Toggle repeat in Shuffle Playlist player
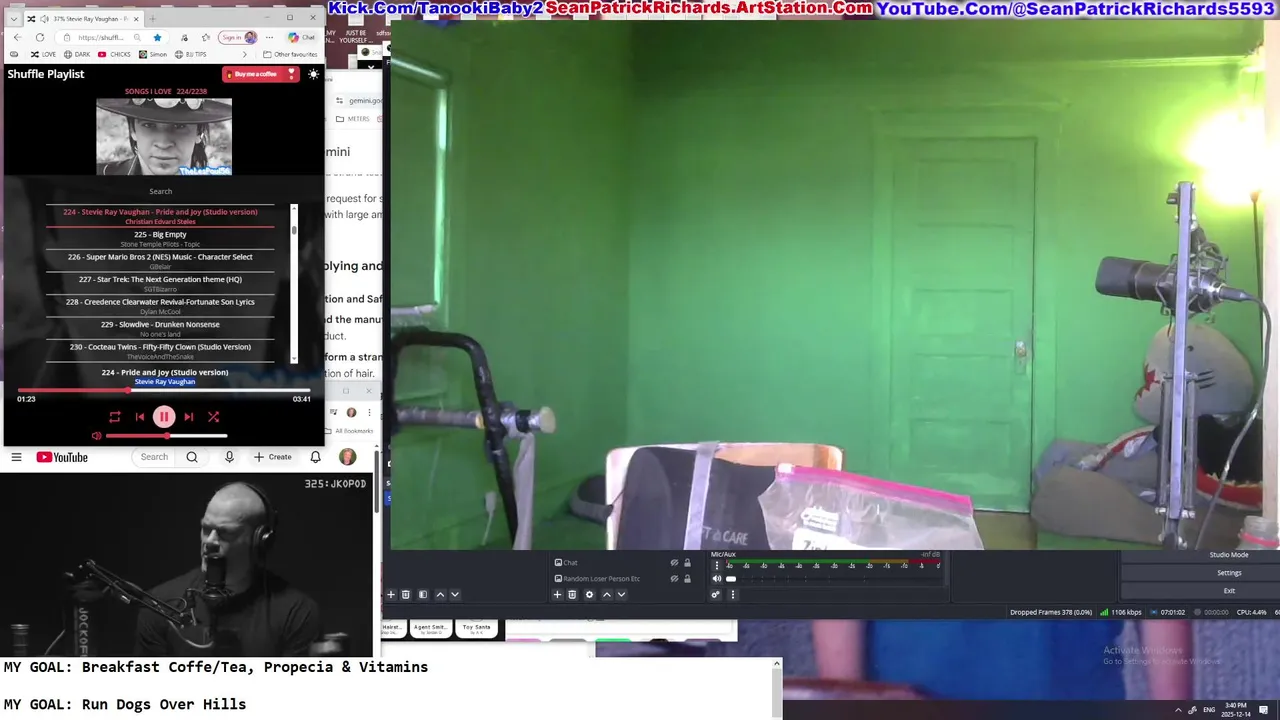The image size is (1280, 720). point(115,417)
